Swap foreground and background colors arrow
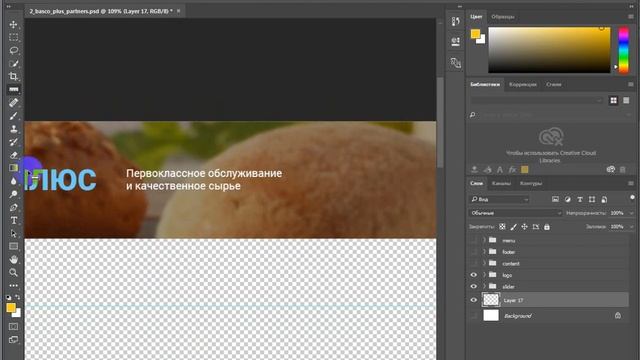The image size is (640, 360). (18, 297)
